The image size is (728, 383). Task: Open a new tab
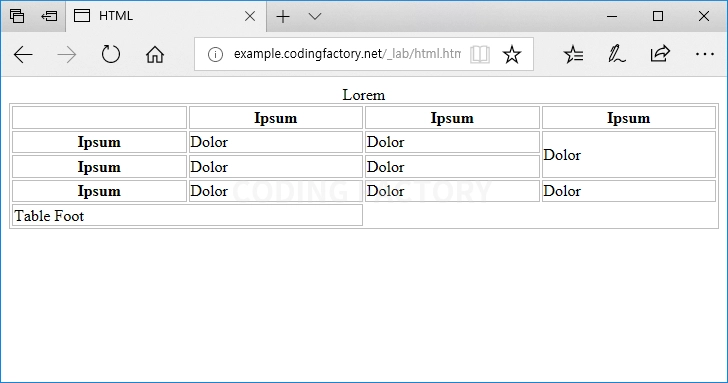[x=283, y=17]
